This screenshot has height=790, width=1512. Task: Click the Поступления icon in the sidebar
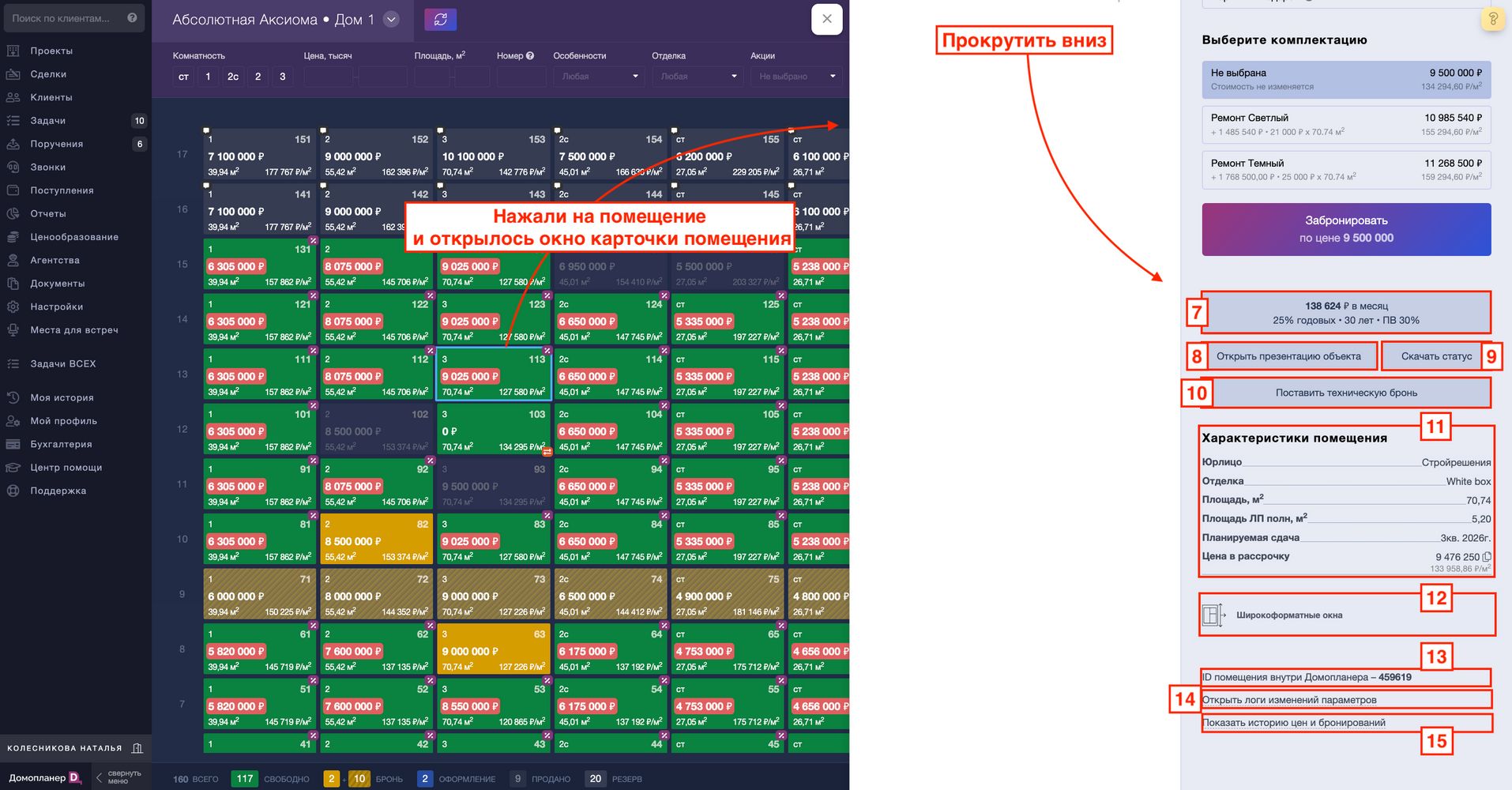point(13,190)
